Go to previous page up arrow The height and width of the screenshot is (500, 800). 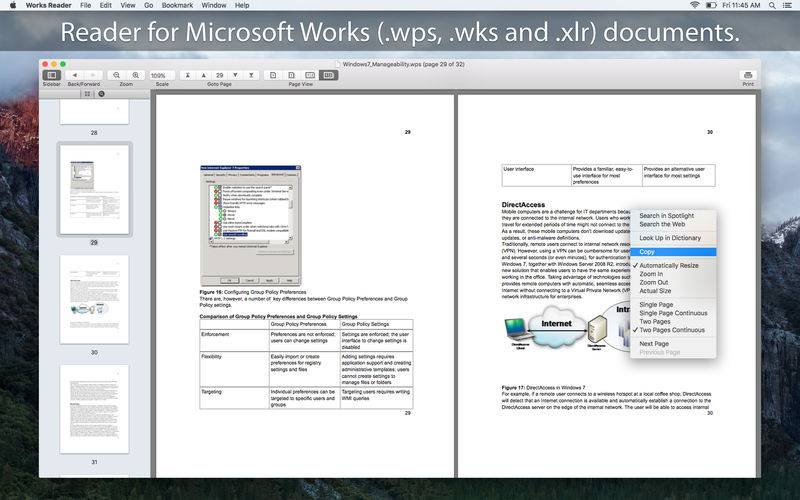[204, 75]
